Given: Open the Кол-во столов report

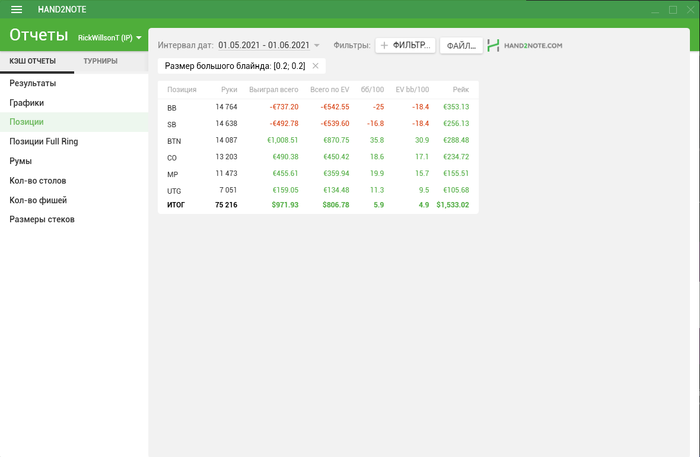Looking at the screenshot, I should point(74,181).
